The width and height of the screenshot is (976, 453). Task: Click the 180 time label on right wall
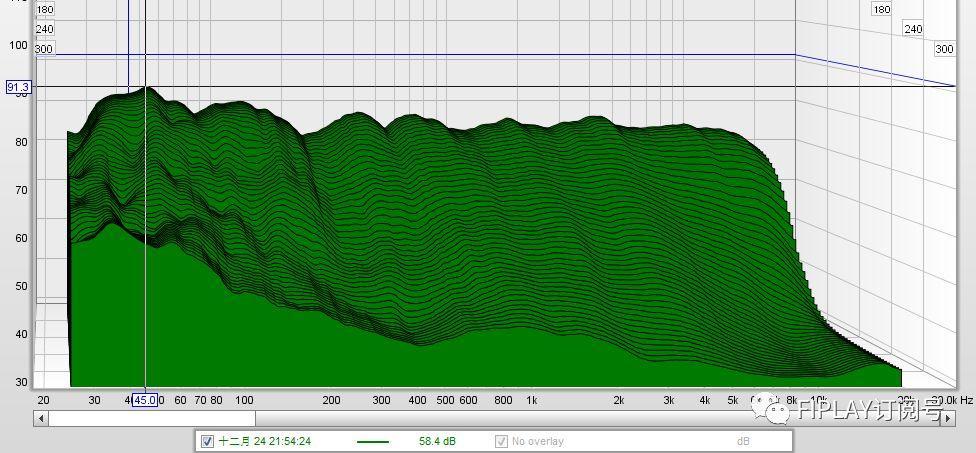click(x=881, y=9)
